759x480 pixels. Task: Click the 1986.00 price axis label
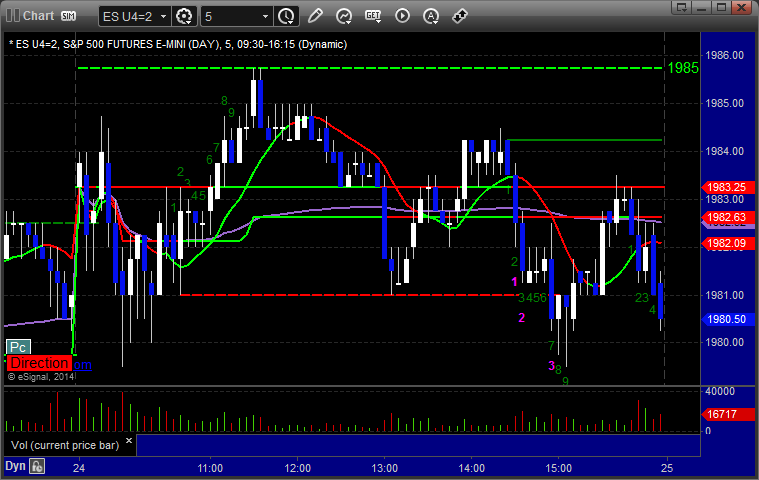pyautogui.click(x=725, y=55)
